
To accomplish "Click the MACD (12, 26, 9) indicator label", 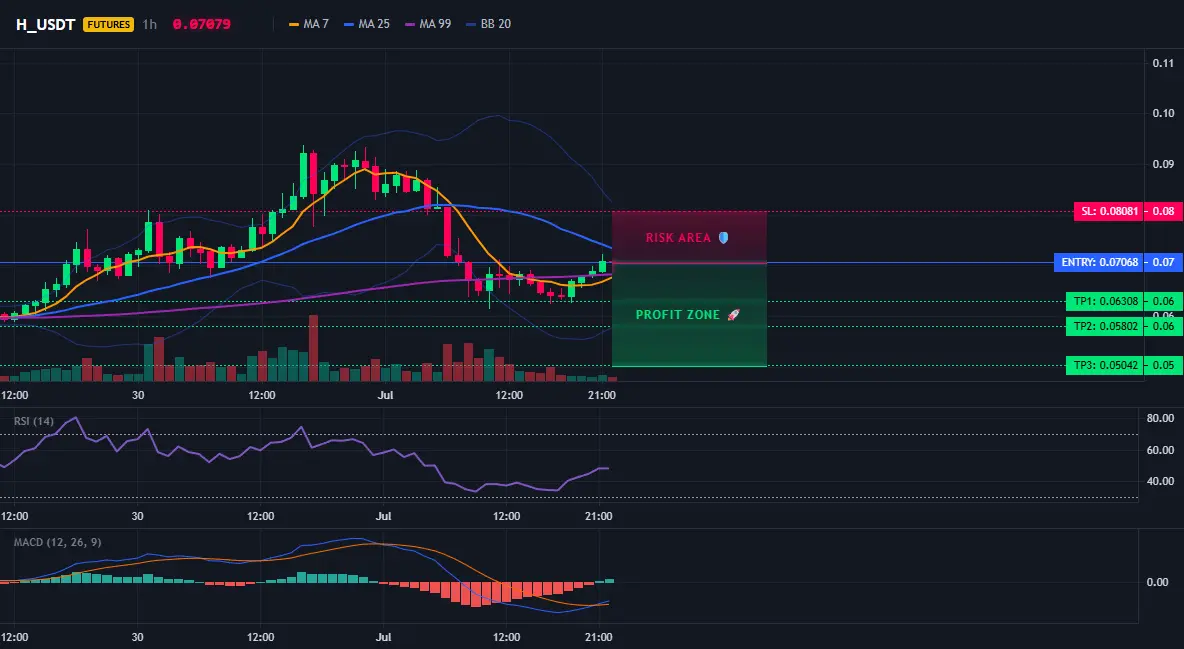I will 57,542.
